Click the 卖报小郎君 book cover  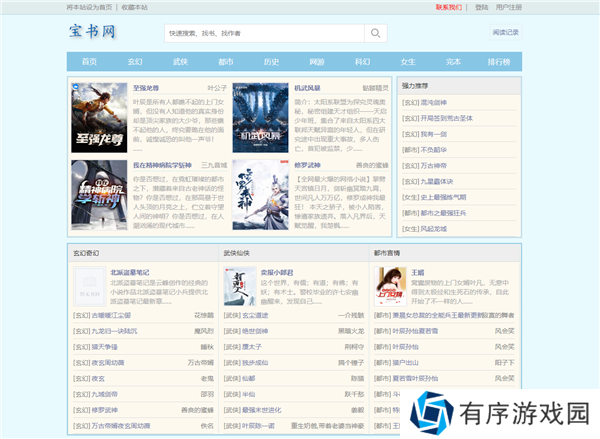240,286
